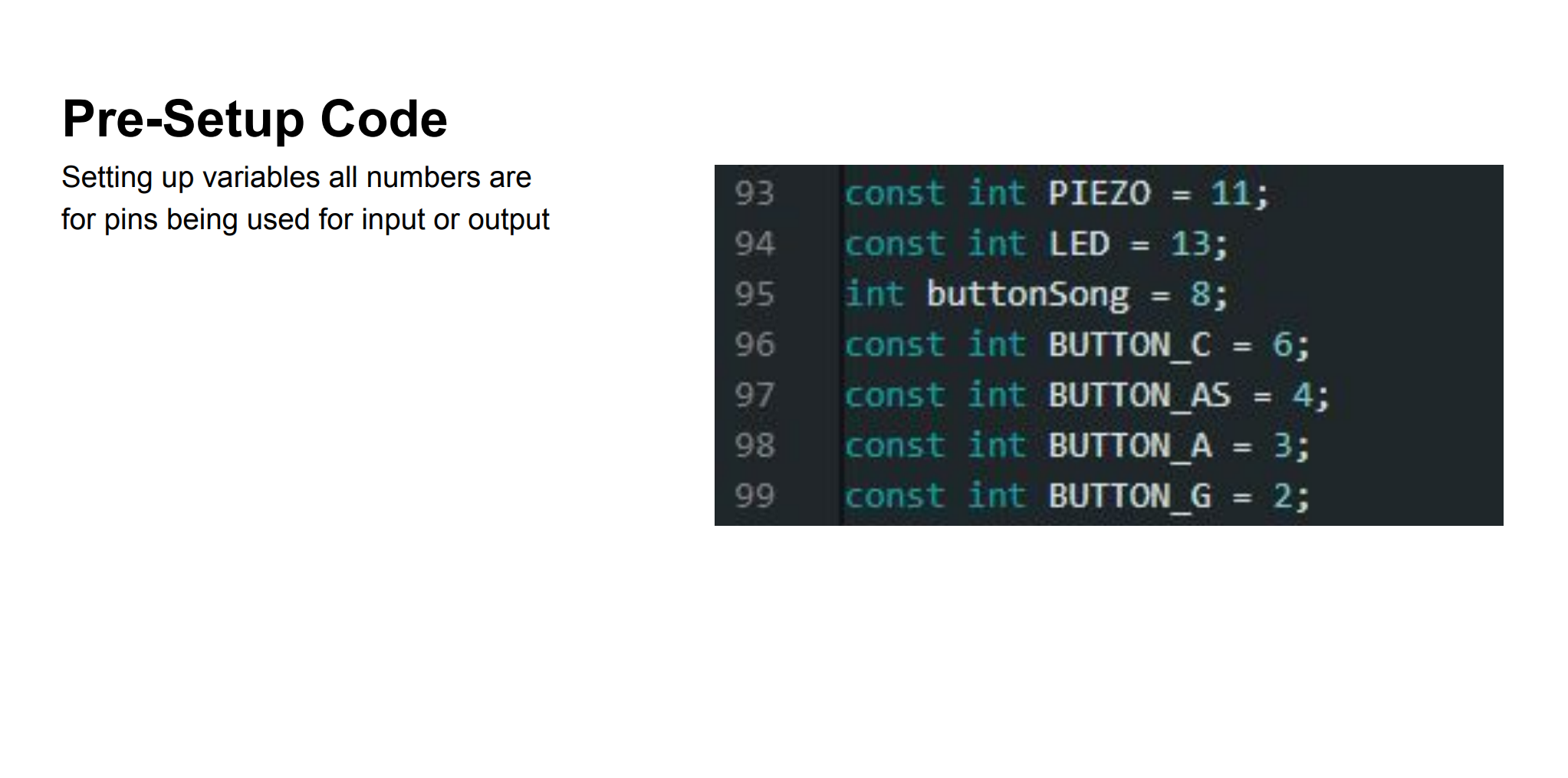Click the value 13 assigned to LED

tap(1190, 244)
